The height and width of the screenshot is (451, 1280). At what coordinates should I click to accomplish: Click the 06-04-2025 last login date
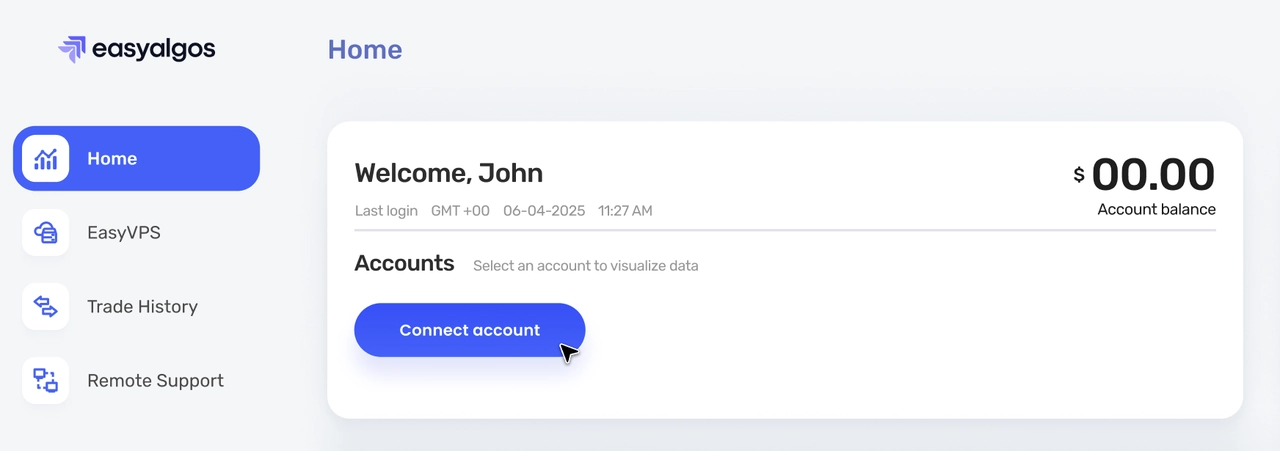(542, 211)
